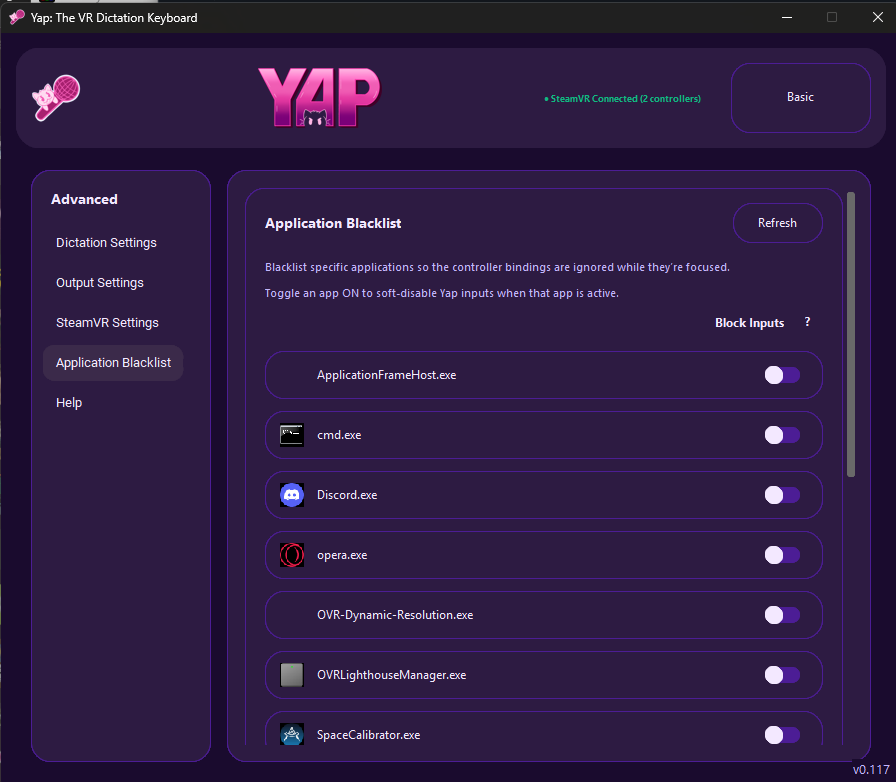
Task: Click the v0.117 version text
Action: click(870, 769)
